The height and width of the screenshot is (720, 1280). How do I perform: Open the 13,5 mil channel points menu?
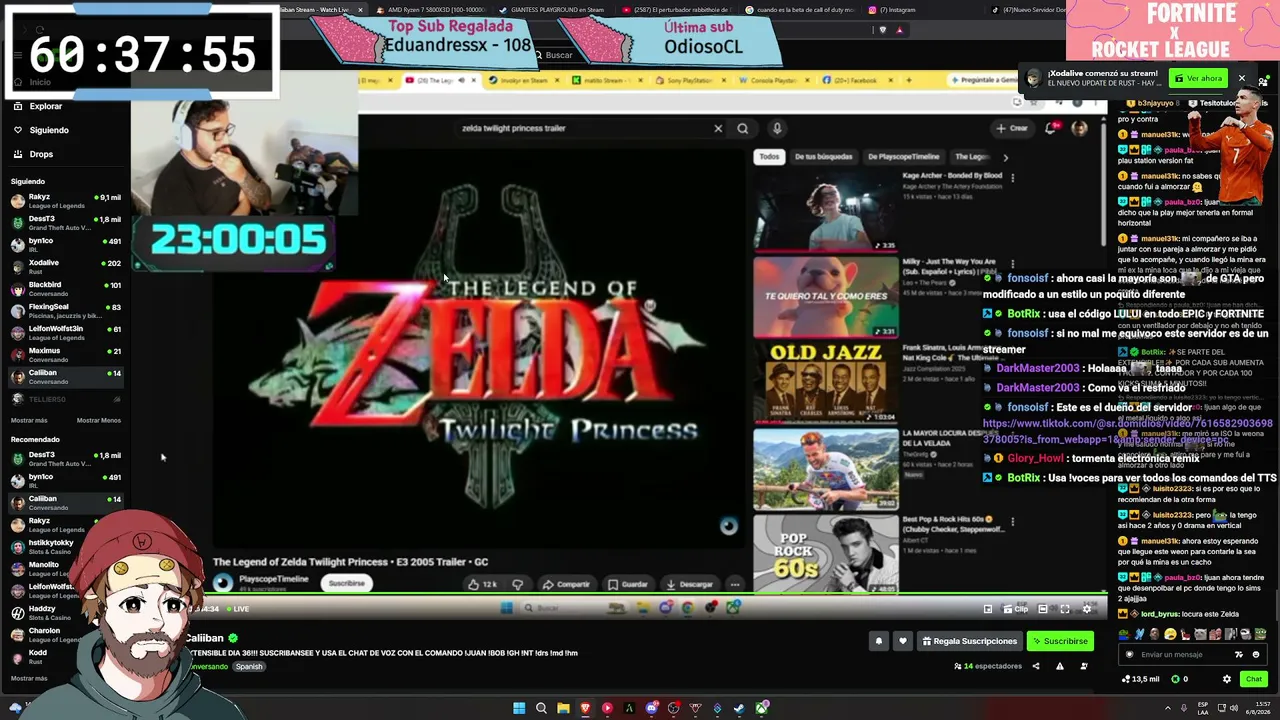[x=1139, y=679]
